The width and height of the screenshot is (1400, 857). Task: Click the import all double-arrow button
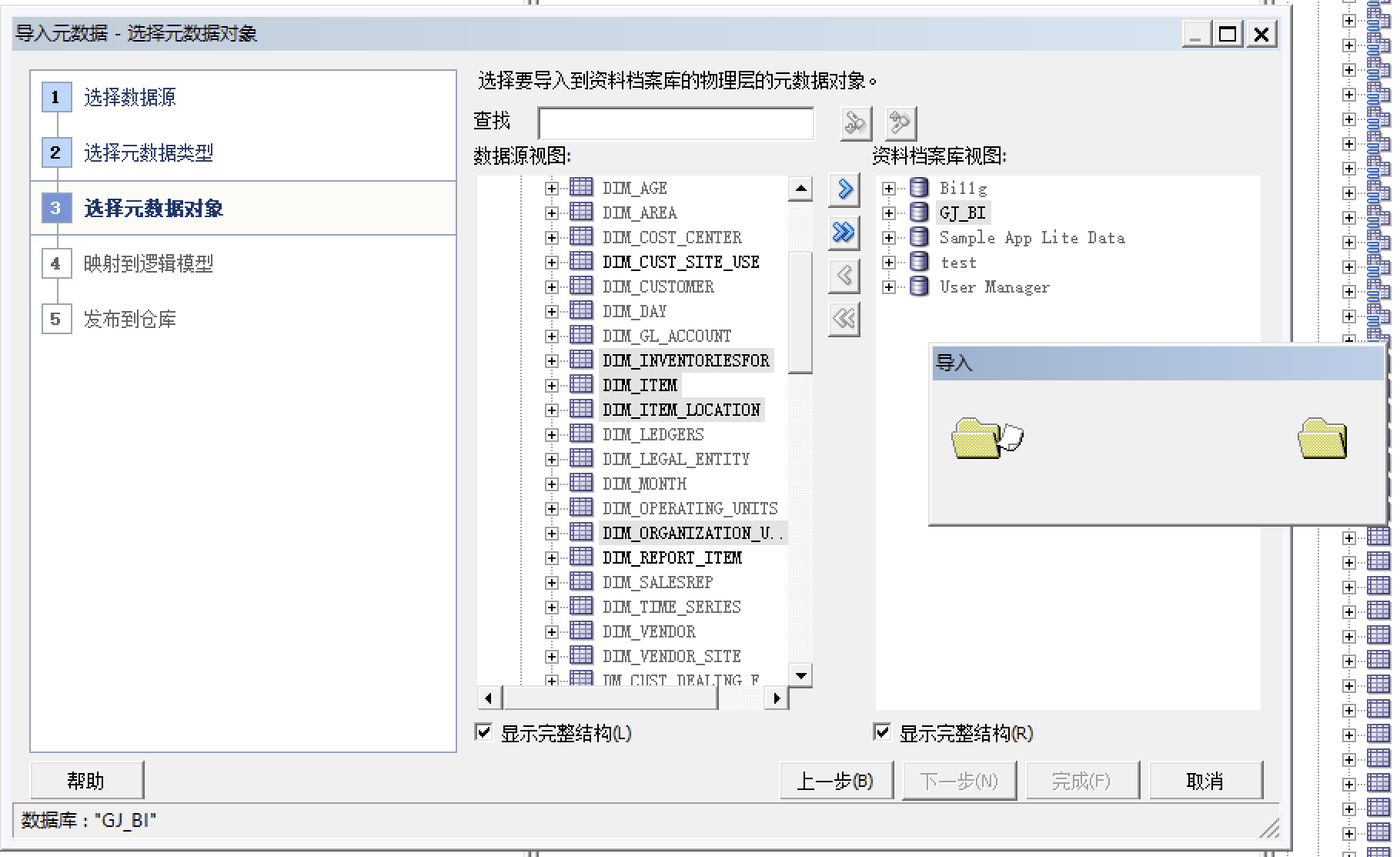point(844,233)
